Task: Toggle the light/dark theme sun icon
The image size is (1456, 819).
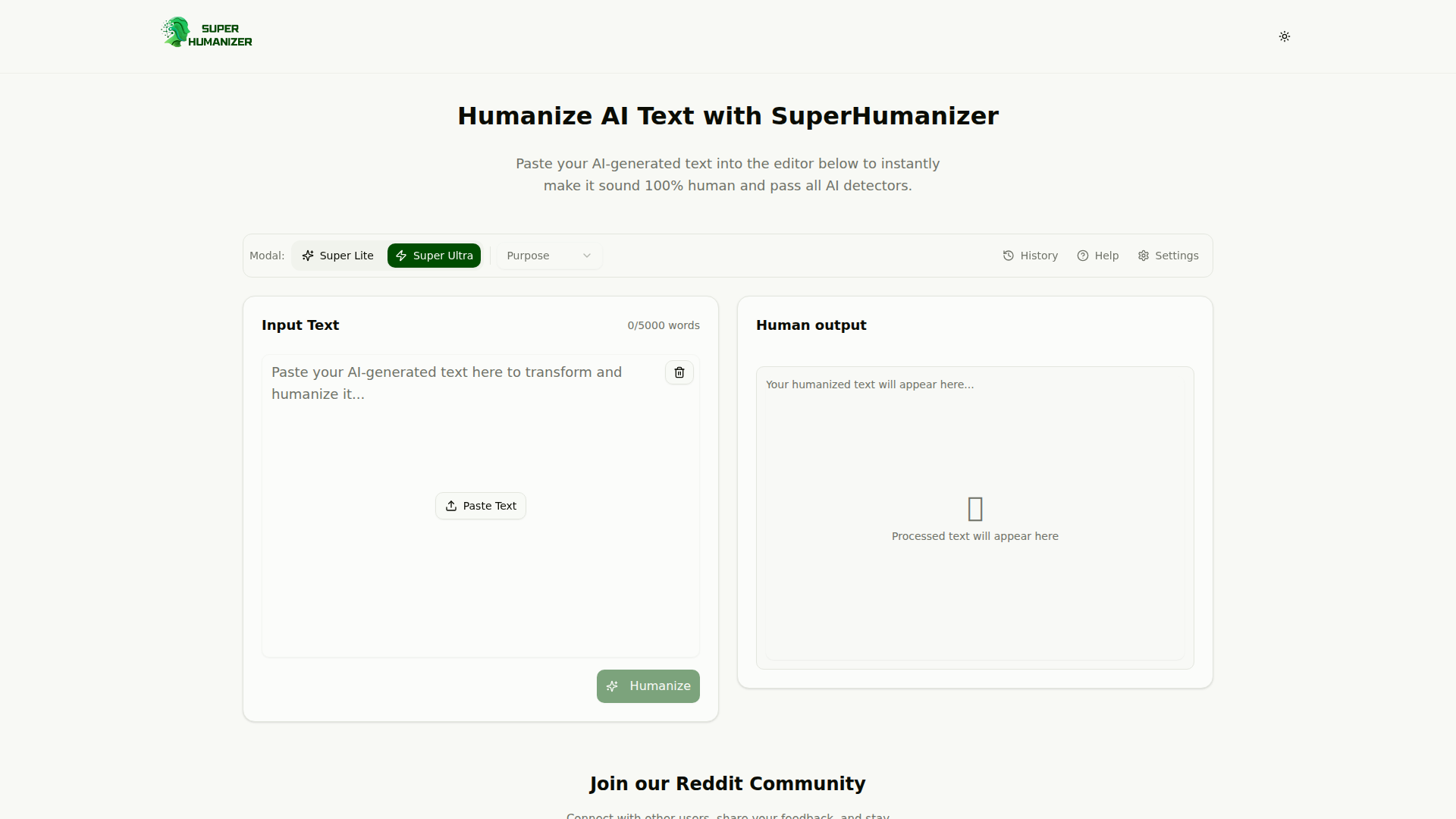Action: pyautogui.click(x=1284, y=36)
